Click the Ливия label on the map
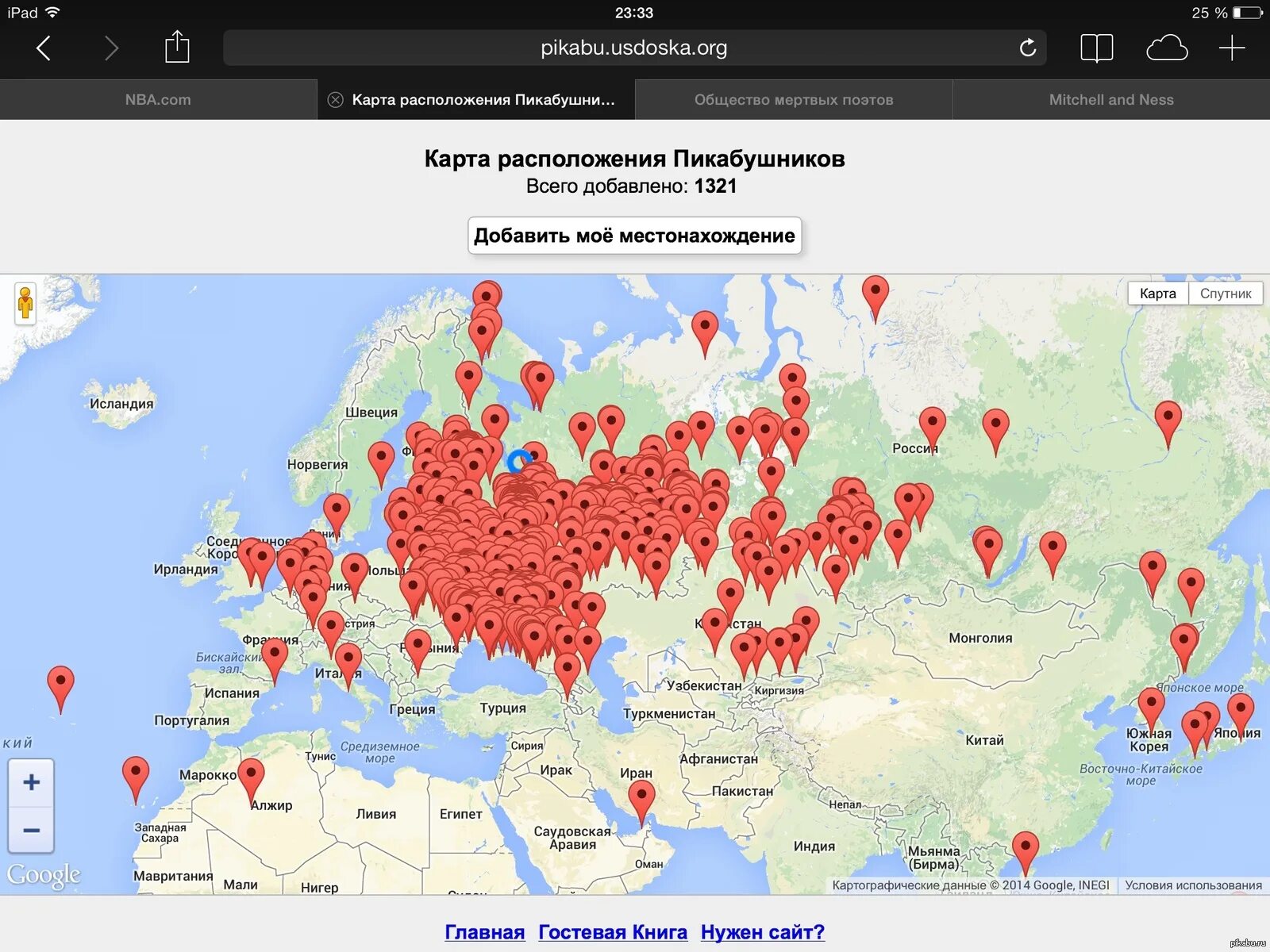This screenshot has height=952, width=1270. (376, 814)
